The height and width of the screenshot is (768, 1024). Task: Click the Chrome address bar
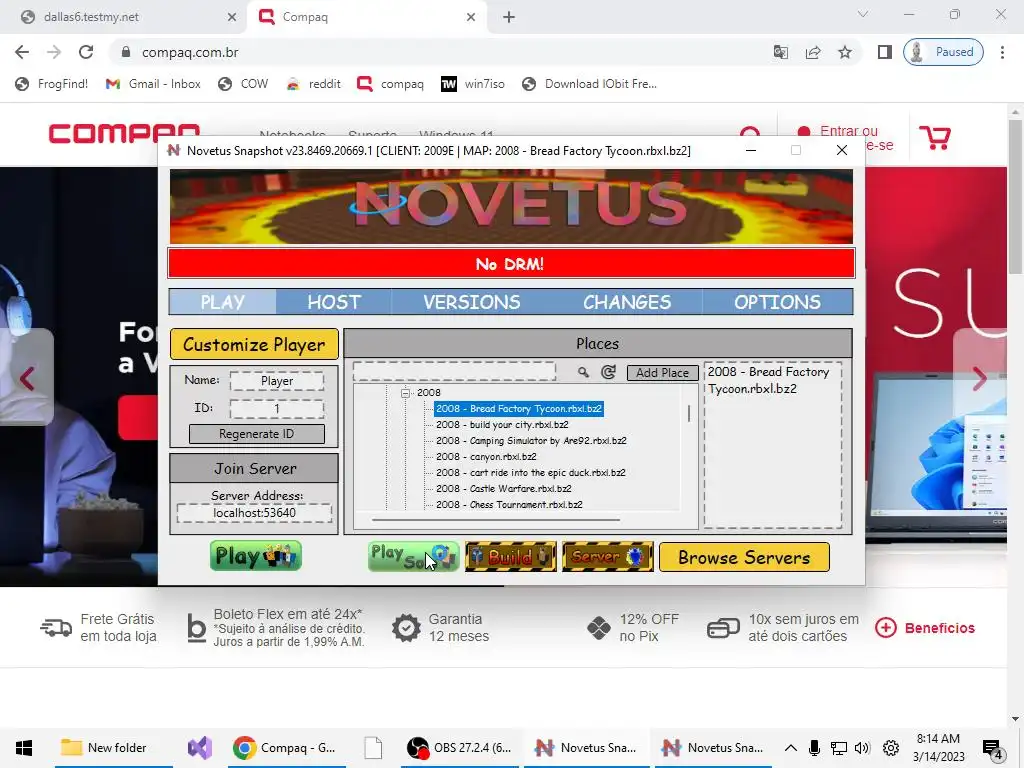click(x=438, y=52)
